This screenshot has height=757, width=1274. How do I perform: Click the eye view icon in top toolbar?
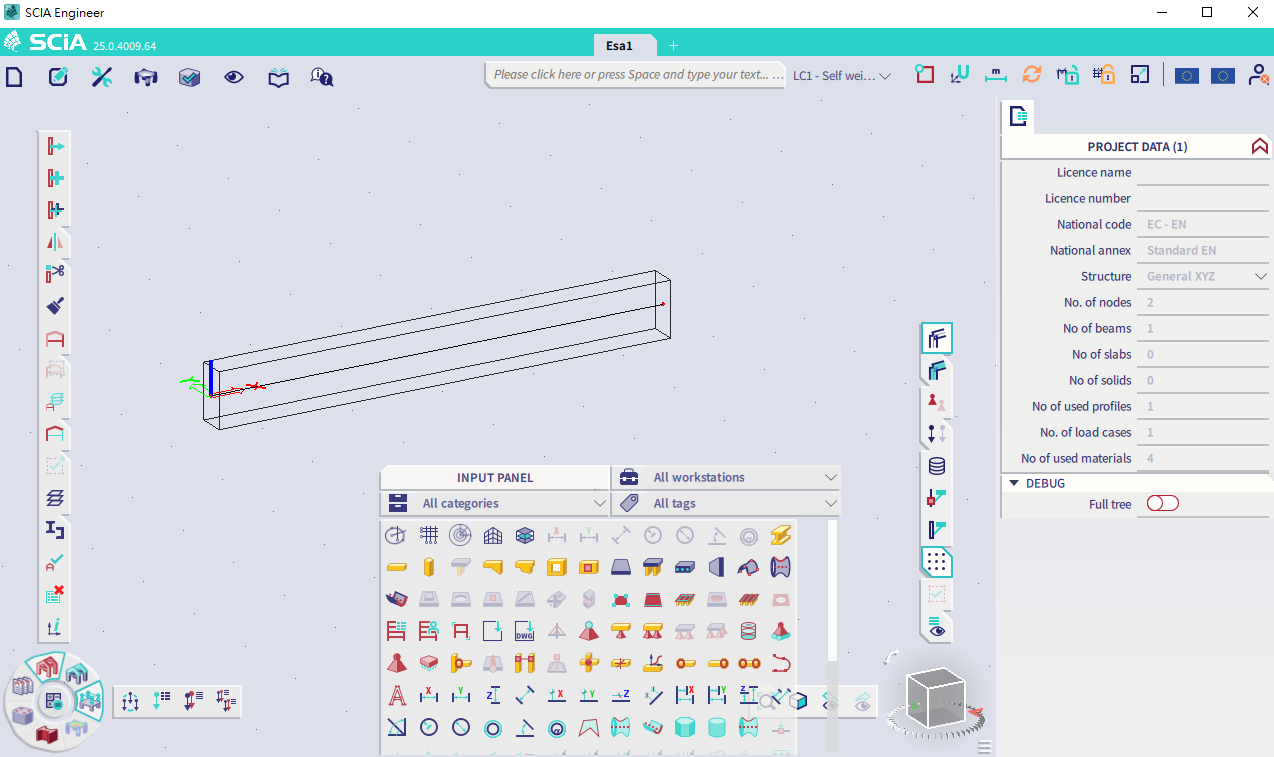(234, 77)
